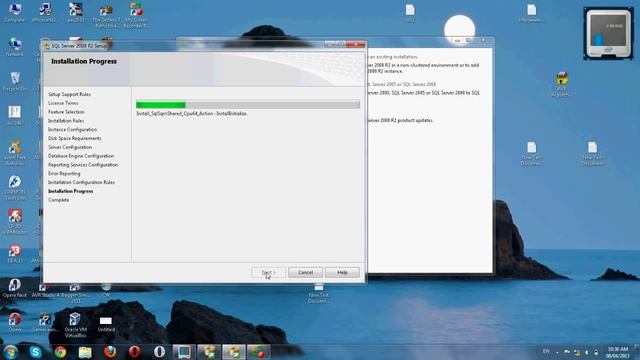The image size is (640, 360).
Task: Select Feature Selection step
Action: (x=66, y=112)
